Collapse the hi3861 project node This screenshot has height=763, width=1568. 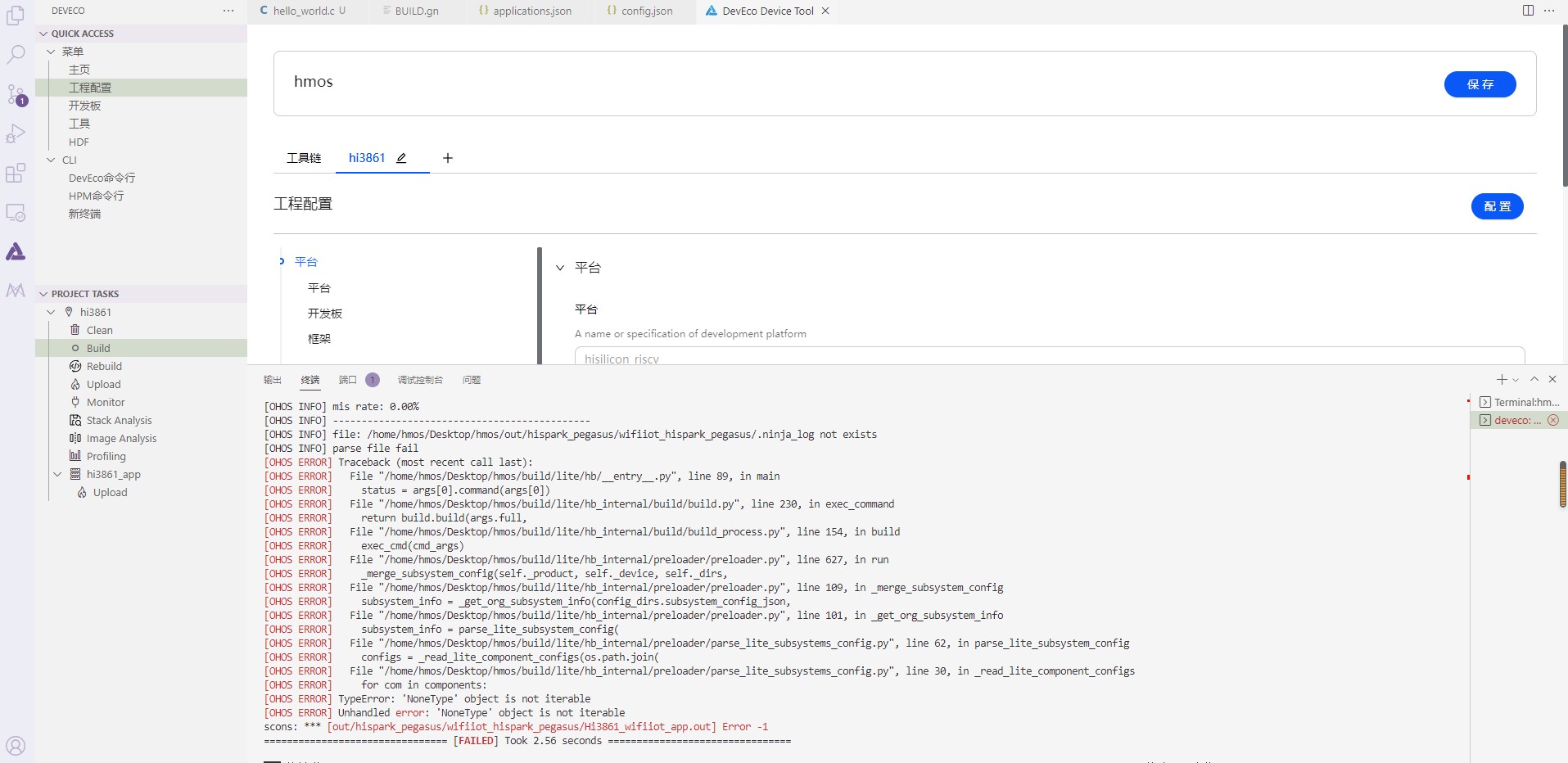coord(51,312)
